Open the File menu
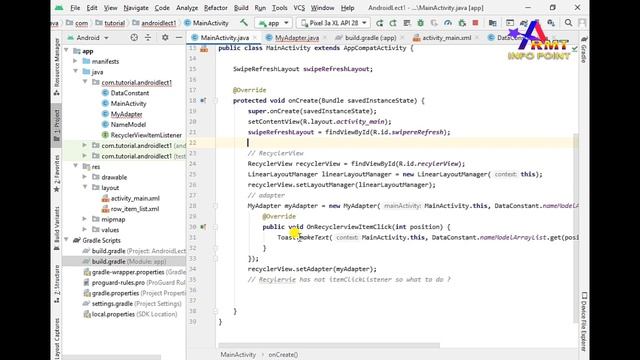The image size is (640, 360). pyautogui.click(x=75, y=8)
